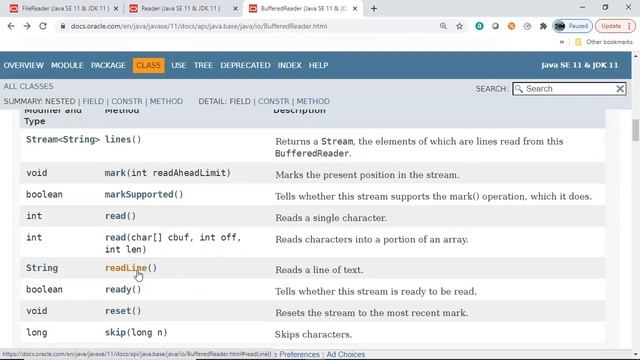
Task: Click the green circular extension icon
Action: point(479,26)
